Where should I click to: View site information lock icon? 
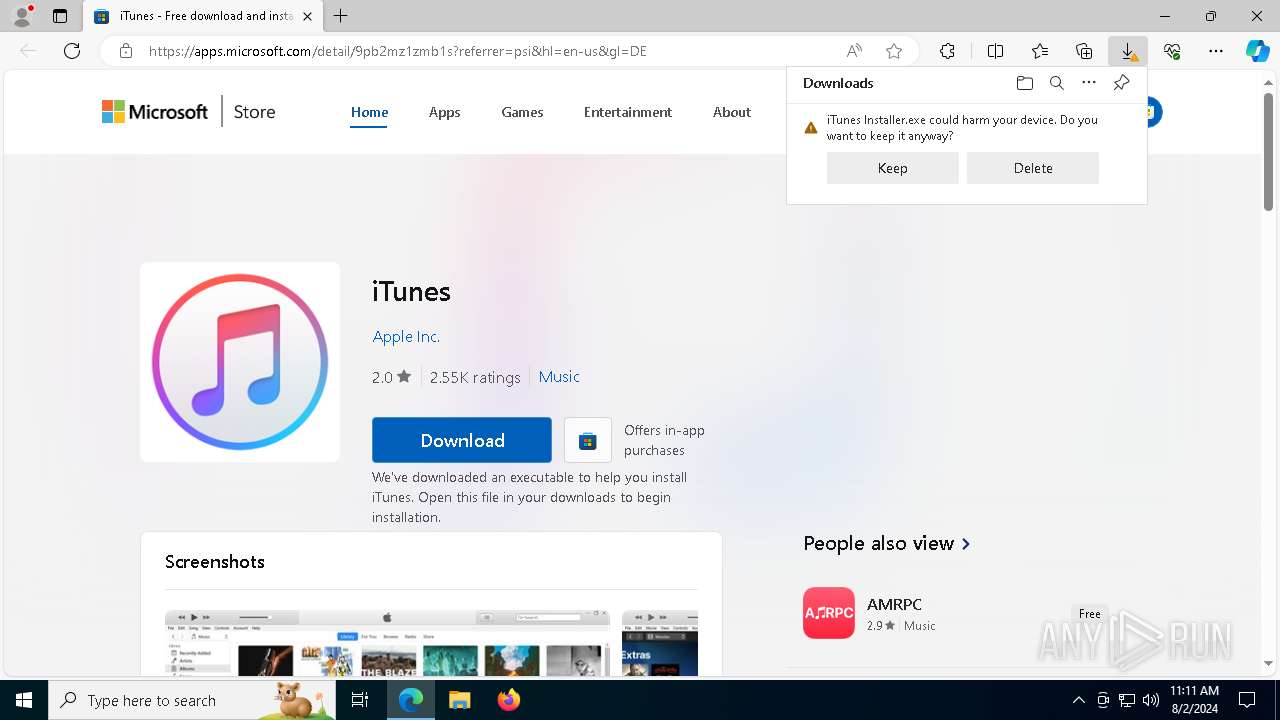(126, 51)
